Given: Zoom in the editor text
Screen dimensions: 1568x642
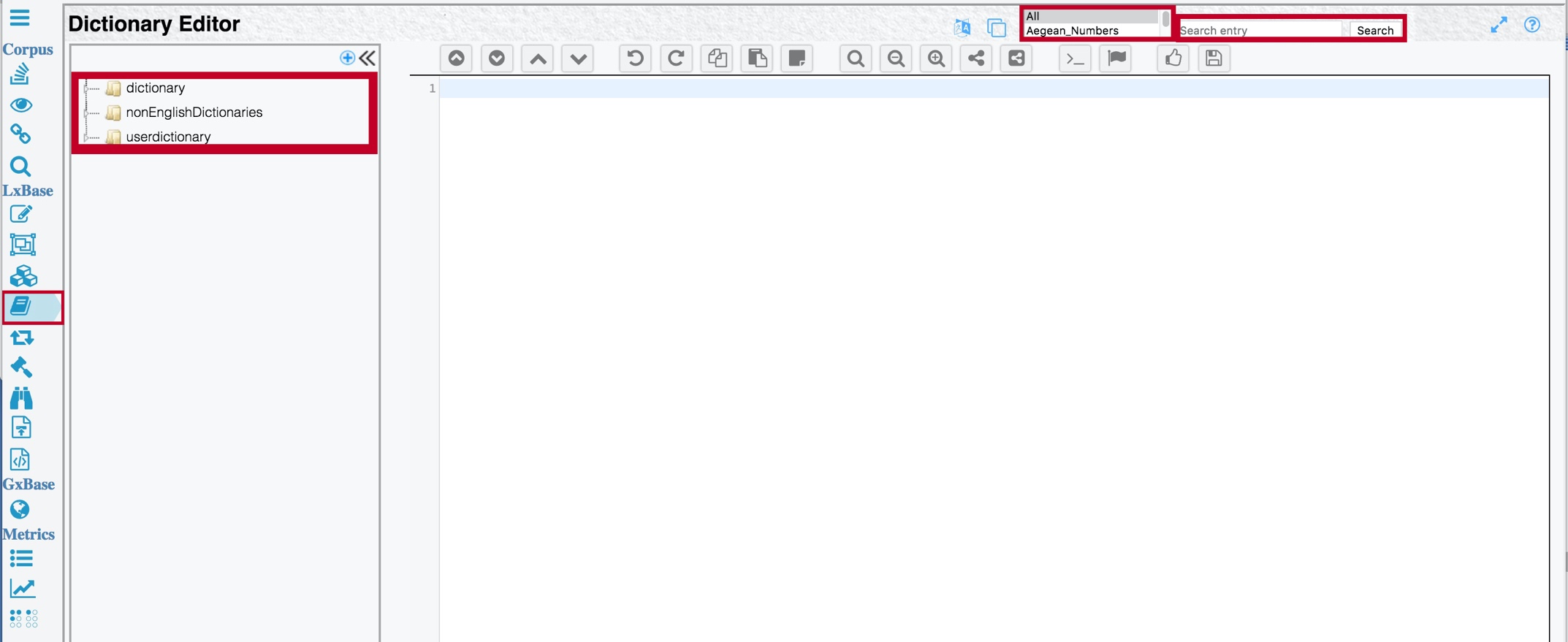Looking at the screenshot, I should (x=937, y=58).
